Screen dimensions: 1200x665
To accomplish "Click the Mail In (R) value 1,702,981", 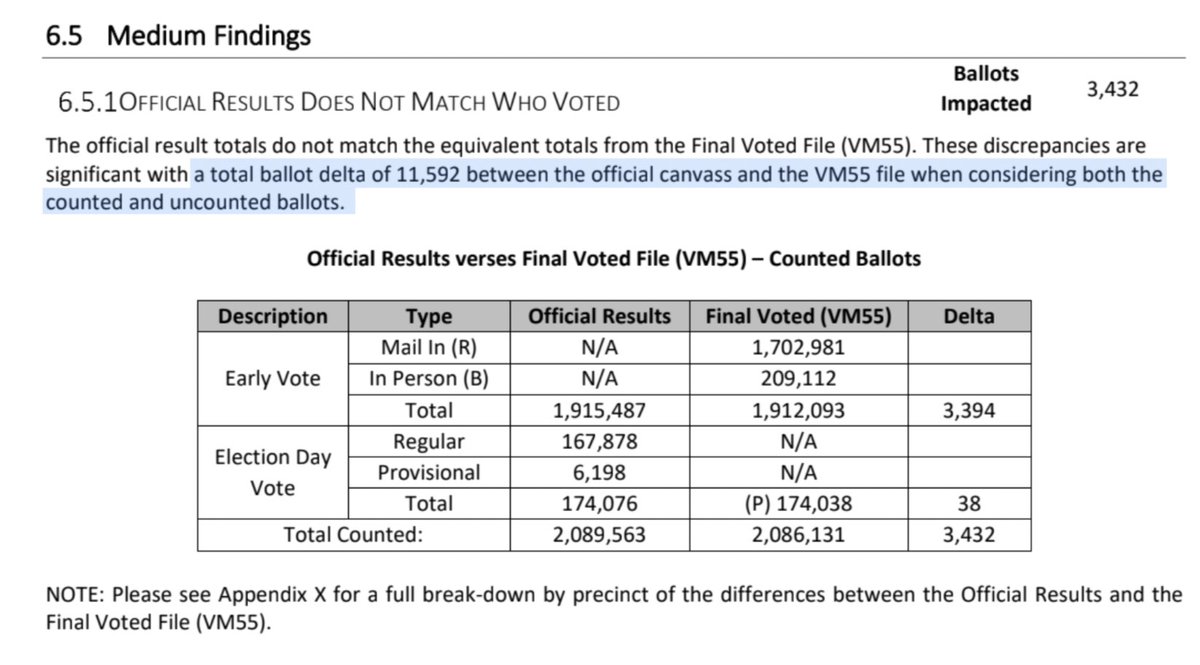I will pyautogui.click(x=798, y=348).
